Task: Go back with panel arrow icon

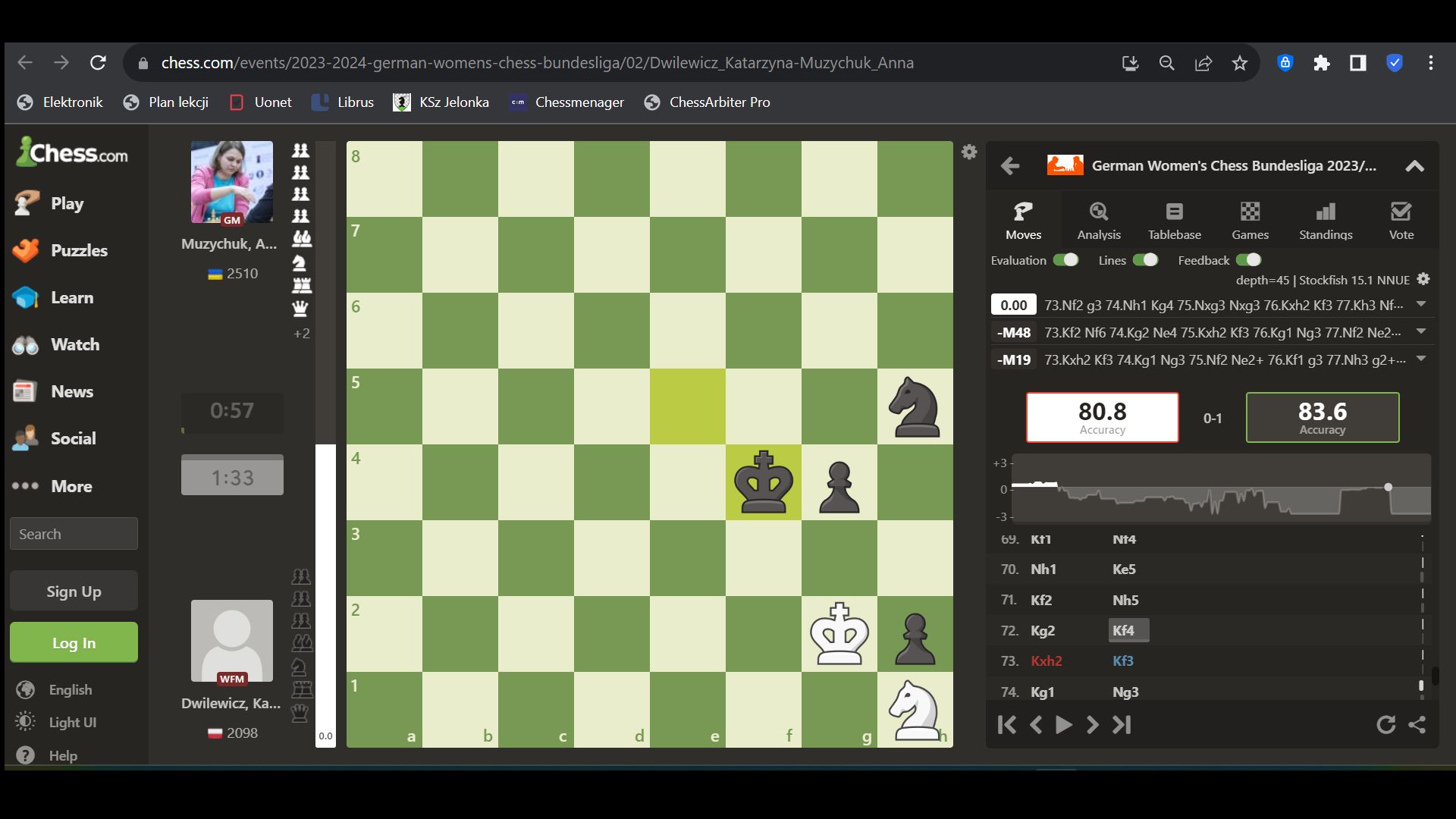Action: [x=1010, y=166]
